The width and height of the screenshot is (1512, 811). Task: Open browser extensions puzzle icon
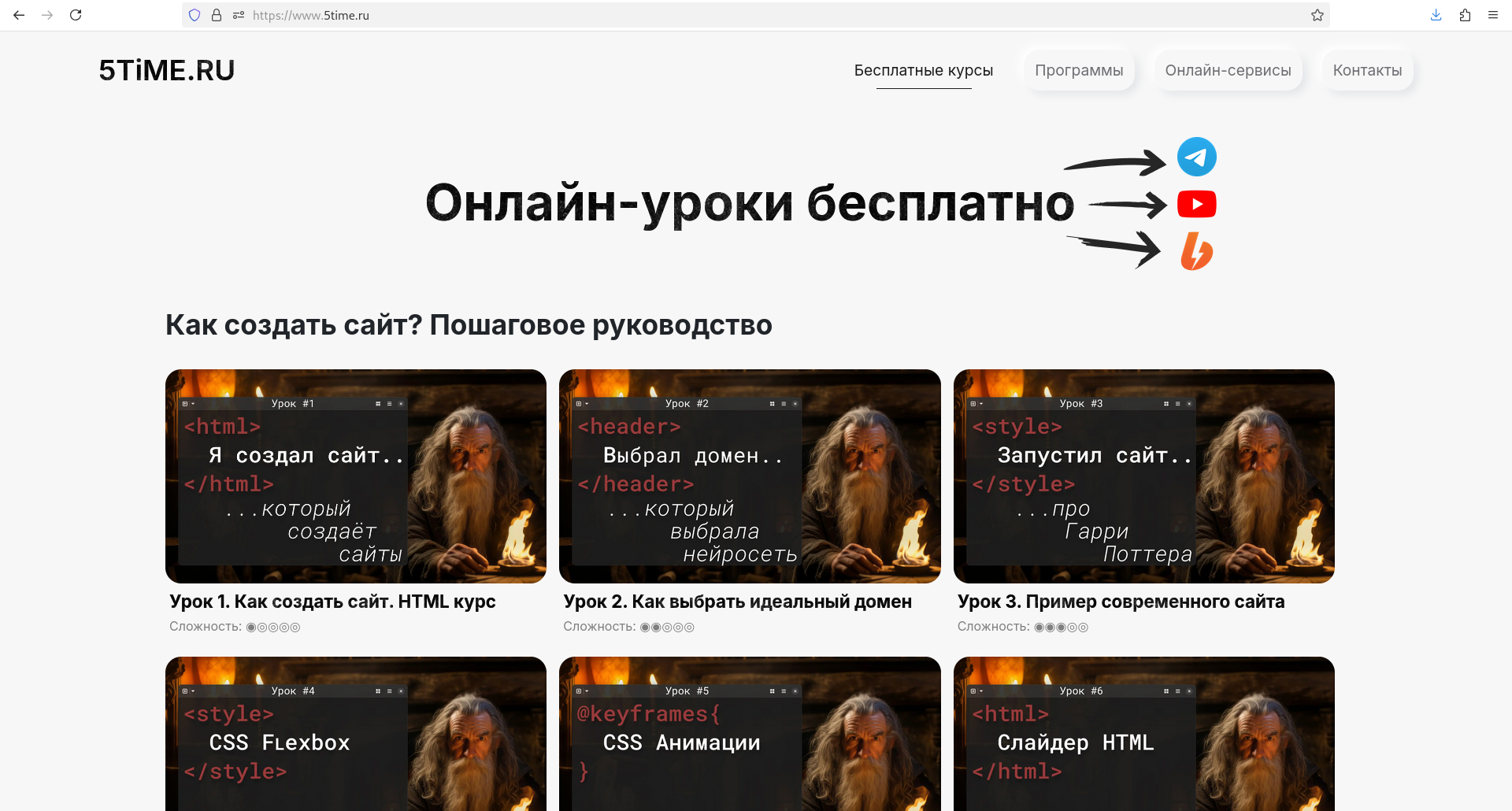click(x=1465, y=15)
